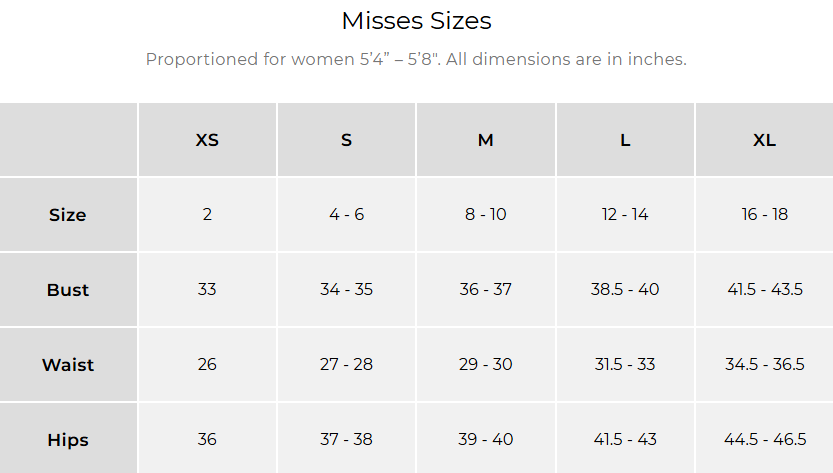Click the small bust measurement 34 - 35
Screen dimensions: 833x473
click(346, 290)
